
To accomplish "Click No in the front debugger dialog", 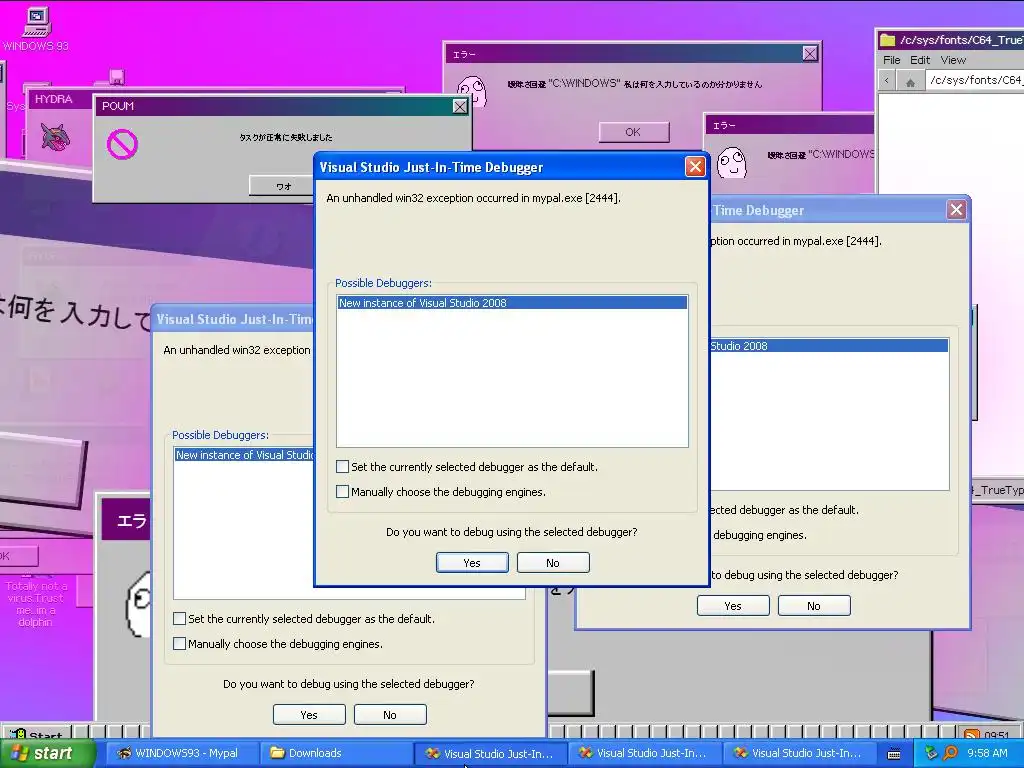I will (552, 562).
